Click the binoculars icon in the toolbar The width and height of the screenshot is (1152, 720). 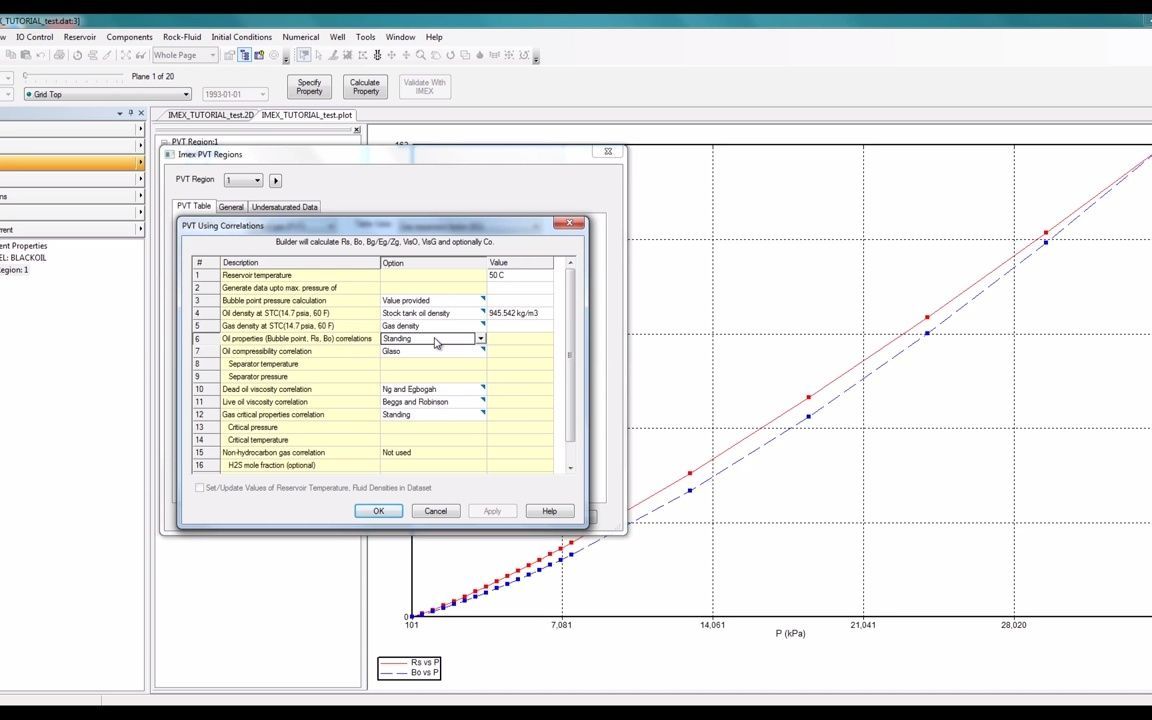point(140,55)
